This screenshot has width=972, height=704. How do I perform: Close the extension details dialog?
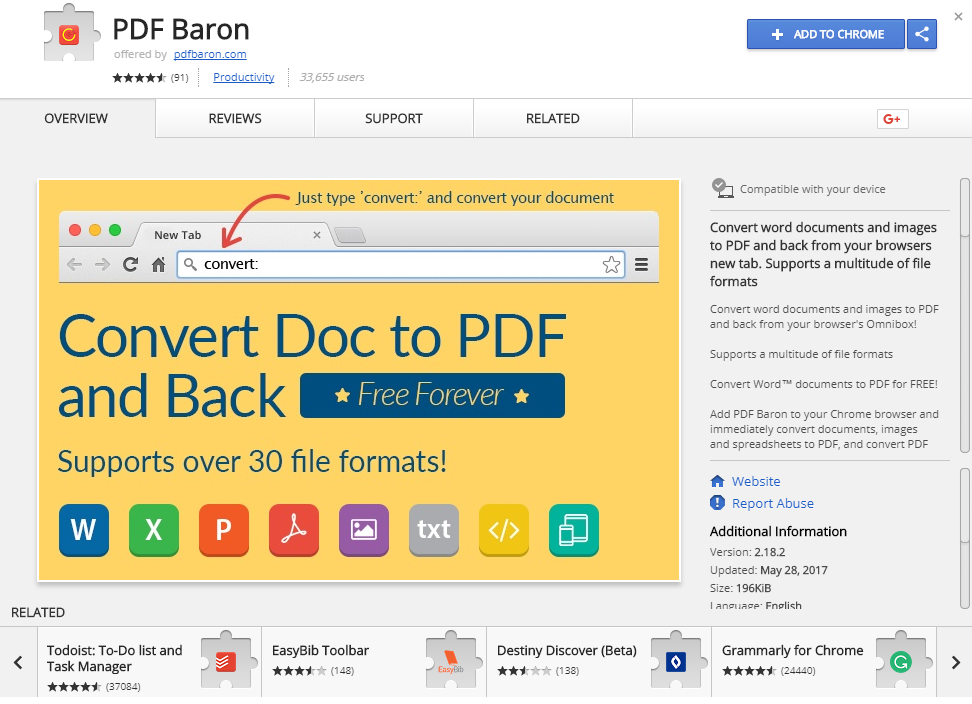click(x=959, y=16)
